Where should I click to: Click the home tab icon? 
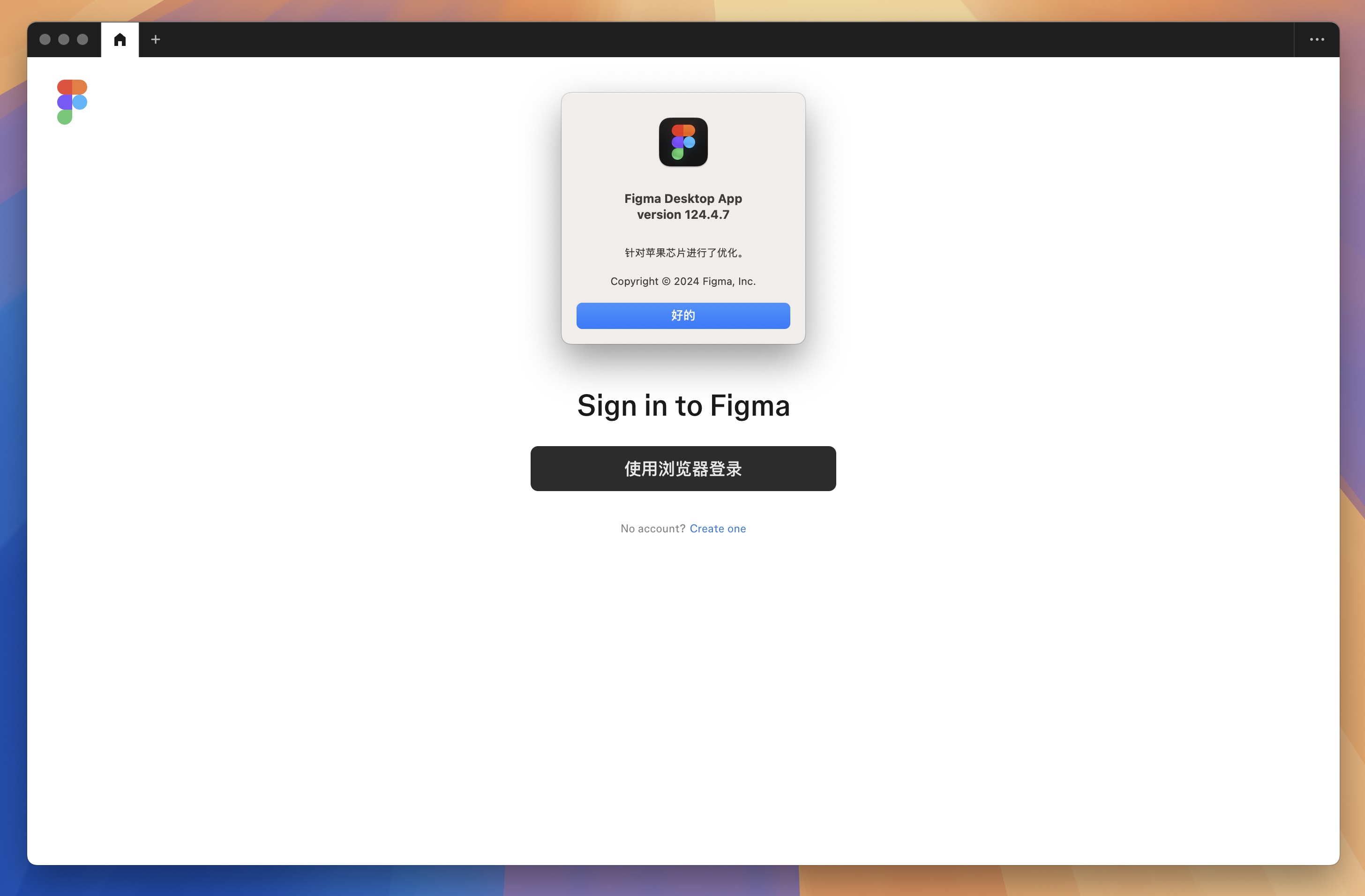tap(119, 39)
